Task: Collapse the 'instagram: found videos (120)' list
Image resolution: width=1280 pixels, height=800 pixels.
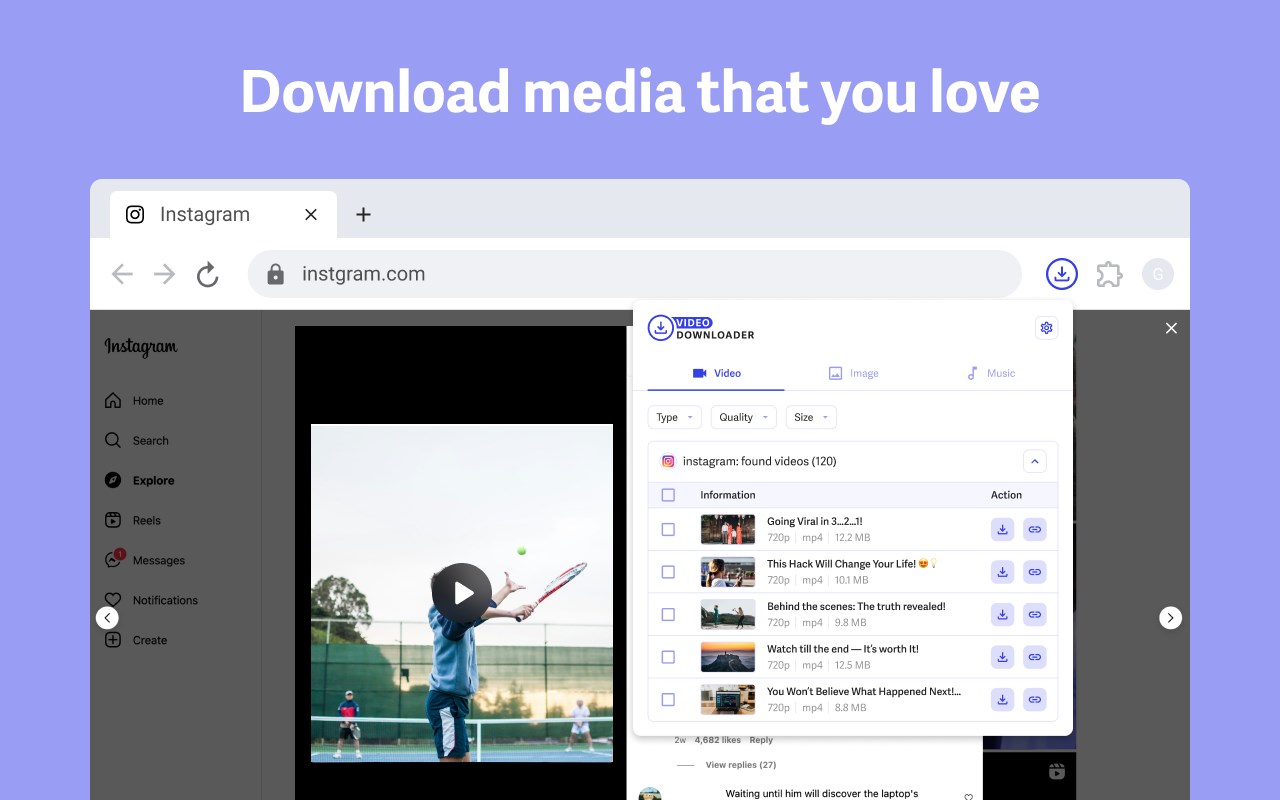Action: point(1035,461)
